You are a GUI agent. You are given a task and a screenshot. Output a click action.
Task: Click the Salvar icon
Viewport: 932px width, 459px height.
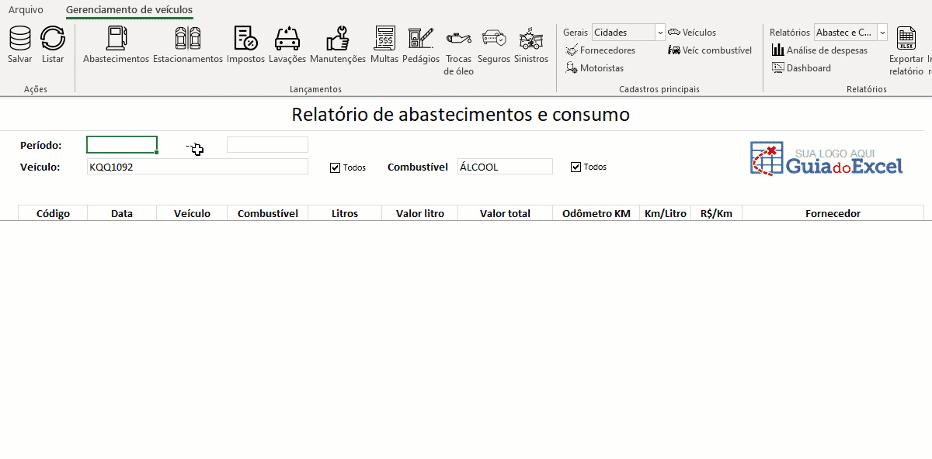pyautogui.click(x=20, y=39)
